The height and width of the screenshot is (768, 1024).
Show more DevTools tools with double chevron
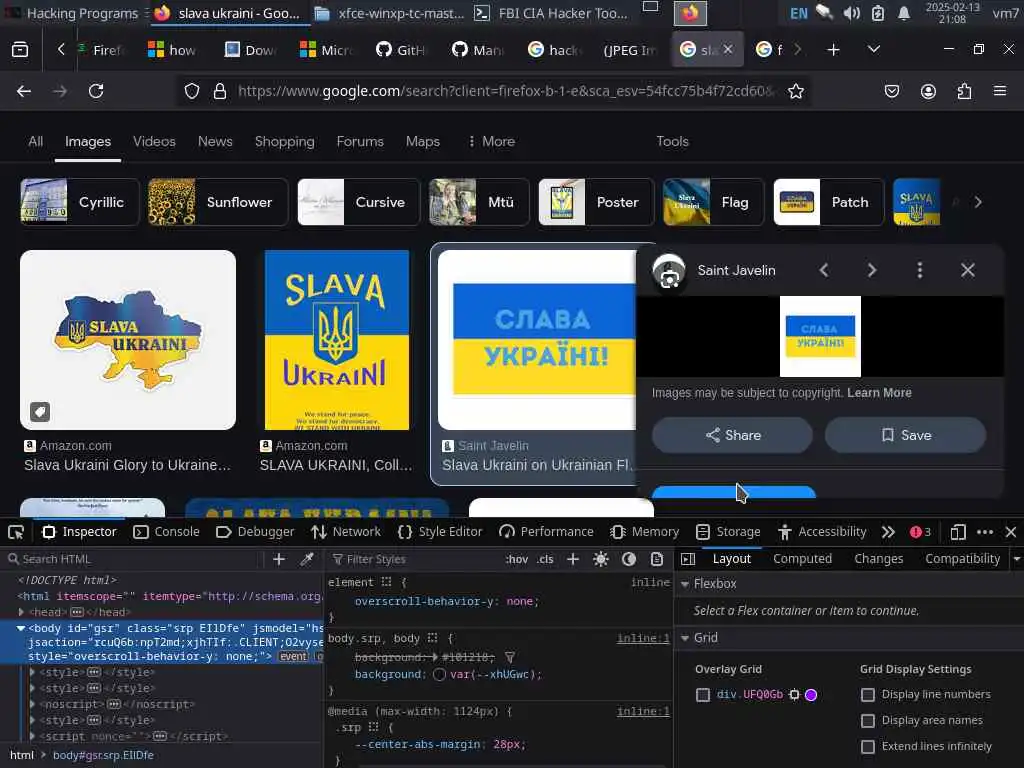[x=888, y=532]
